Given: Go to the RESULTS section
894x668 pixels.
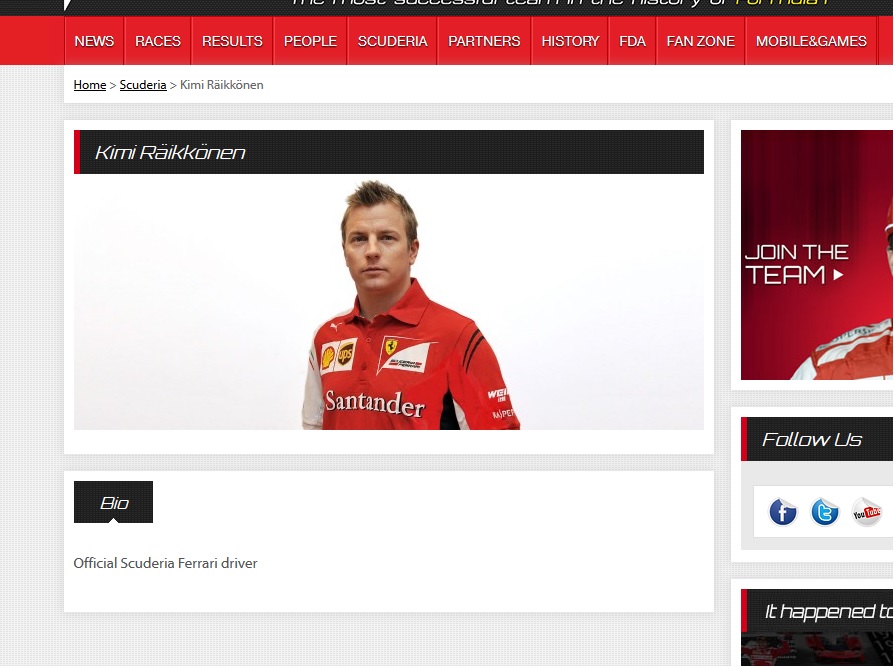Looking at the screenshot, I should (x=232, y=41).
